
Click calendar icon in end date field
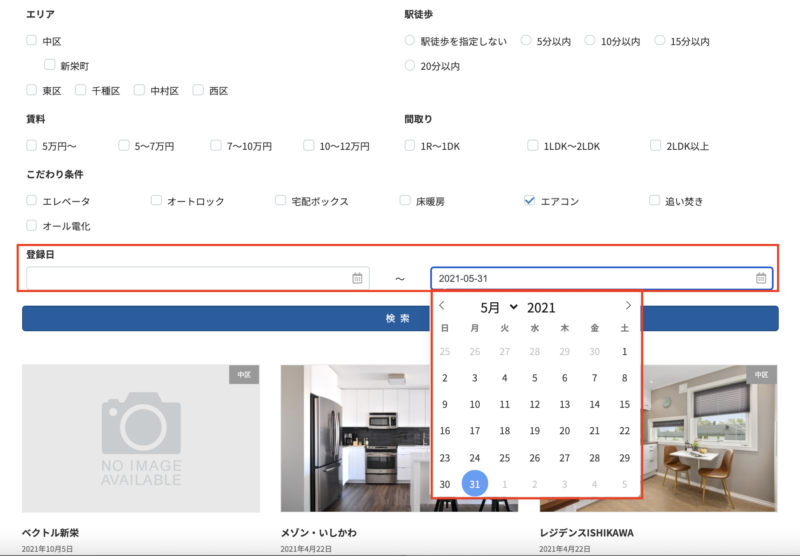click(761, 278)
